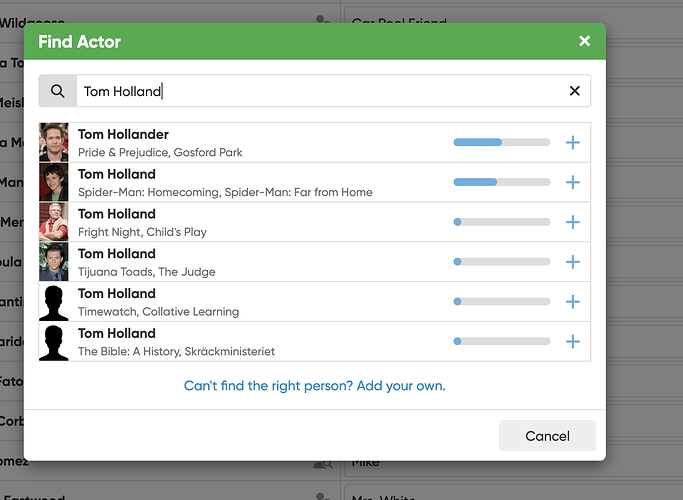The image size is (683, 500).
Task: Add Tom Holland from The Bible: A History
Action: click(573, 341)
